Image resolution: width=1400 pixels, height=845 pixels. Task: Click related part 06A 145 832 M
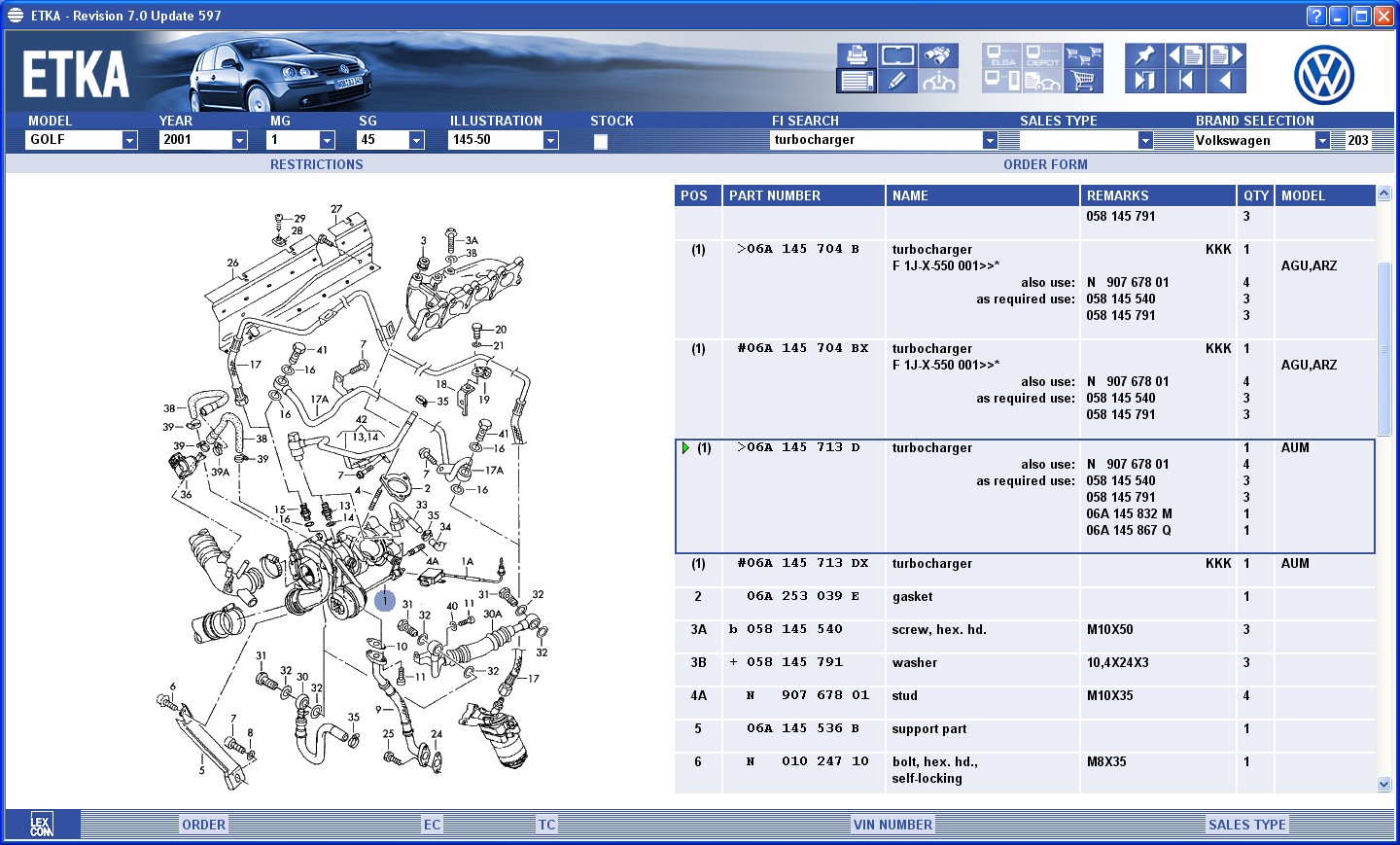(1129, 514)
